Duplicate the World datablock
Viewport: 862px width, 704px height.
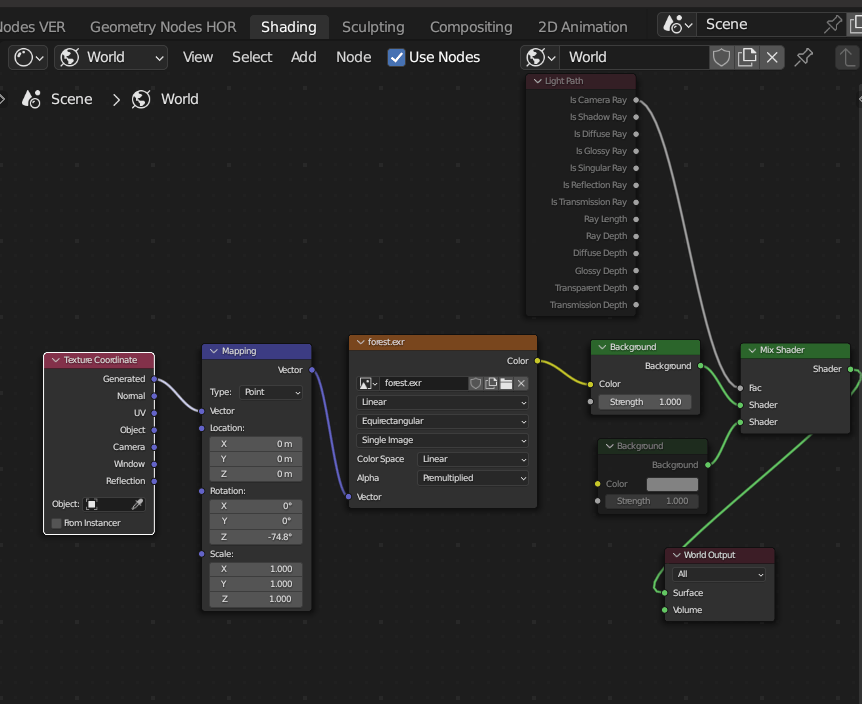(x=747, y=57)
